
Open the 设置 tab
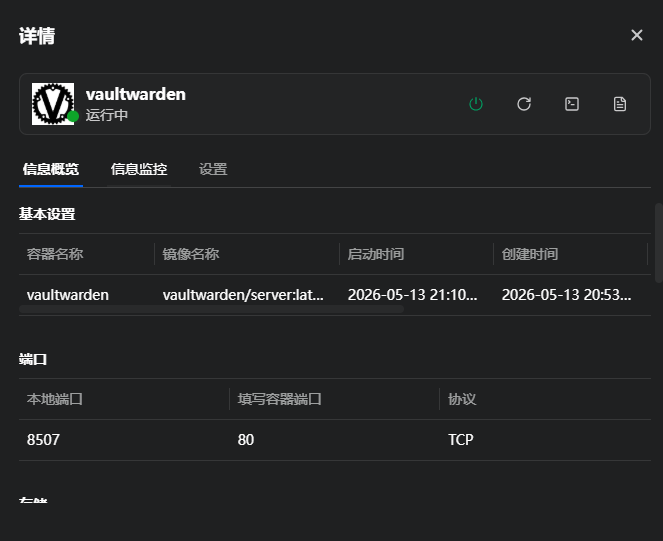point(213,169)
